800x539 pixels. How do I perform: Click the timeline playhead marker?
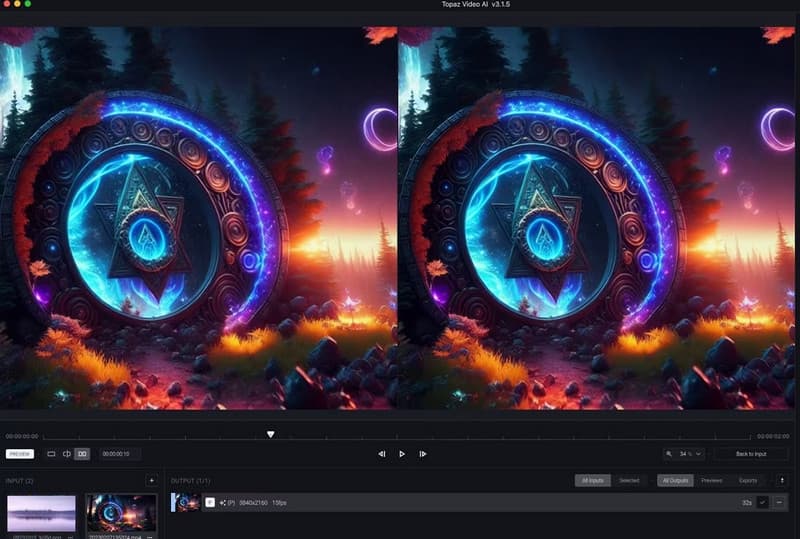pos(270,434)
